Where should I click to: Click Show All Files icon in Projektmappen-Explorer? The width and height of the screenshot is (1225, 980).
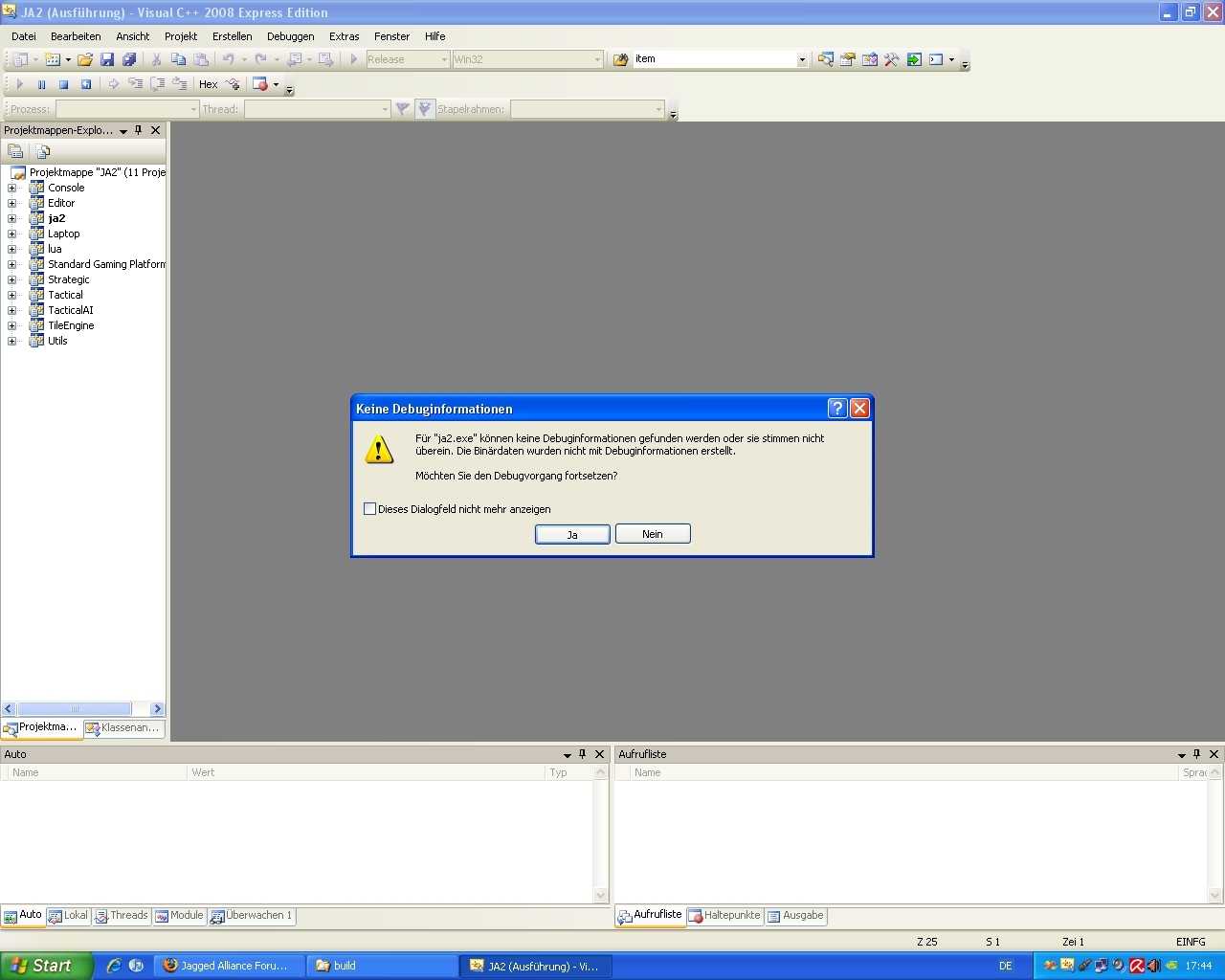click(x=42, y=151)
